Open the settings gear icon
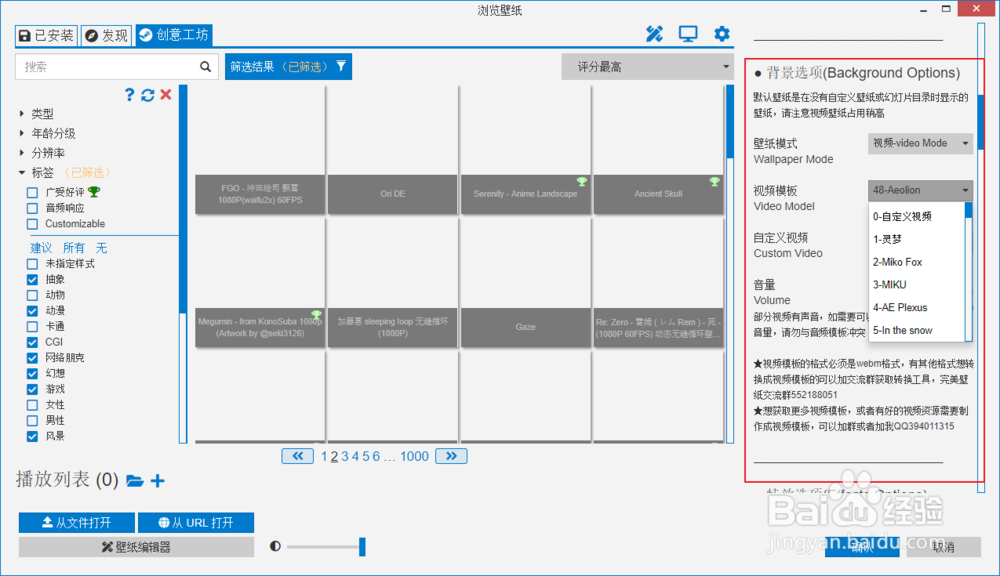This screenshot has height=576, width=1000. click(721, 33)
